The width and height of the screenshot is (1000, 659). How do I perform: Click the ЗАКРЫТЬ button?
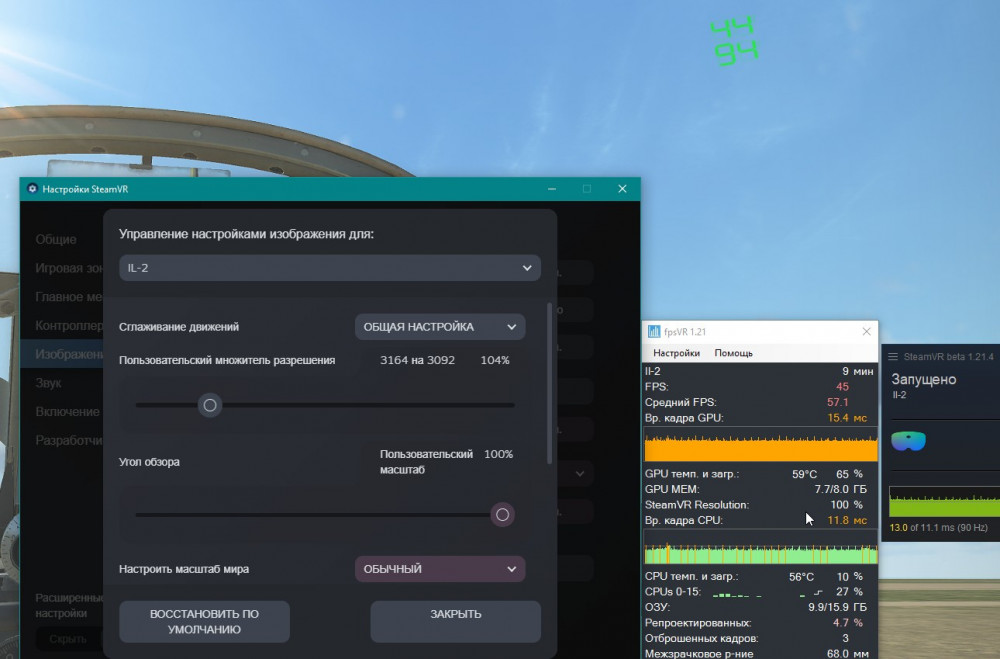455,621
